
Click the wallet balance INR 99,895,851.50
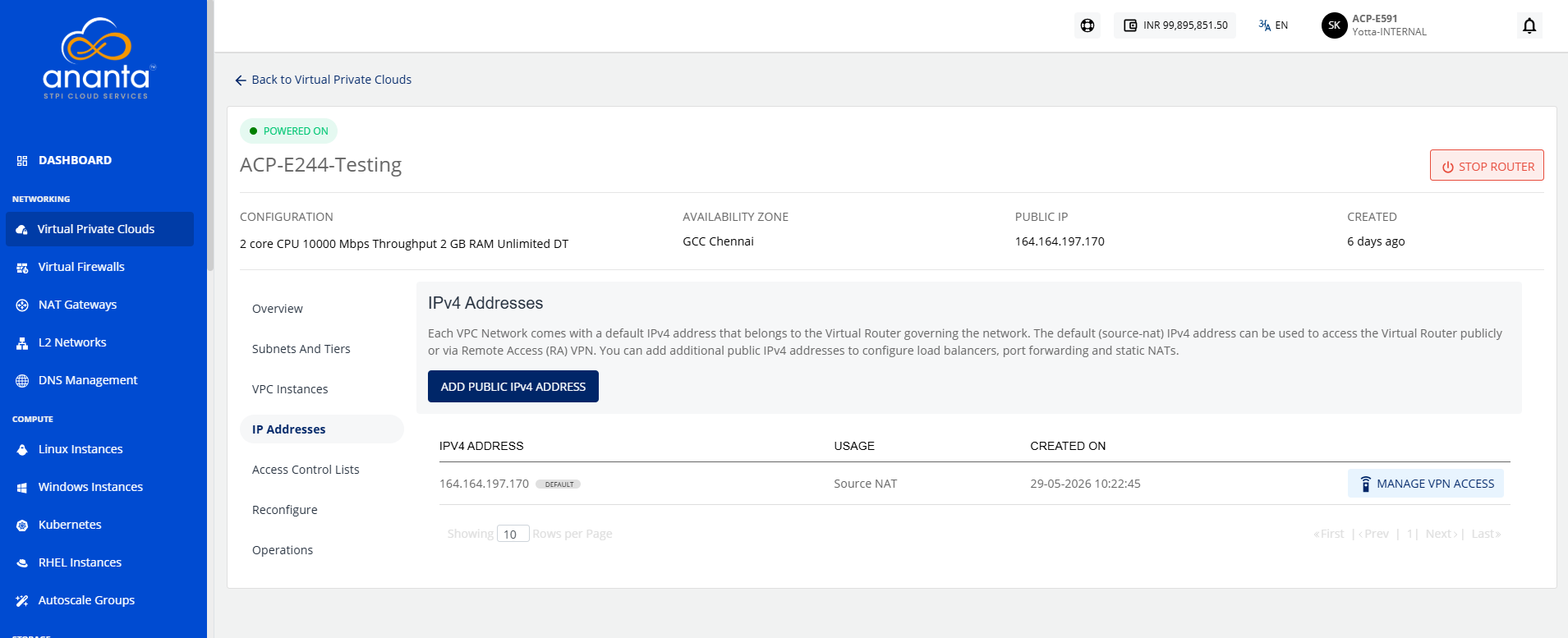click(1175, 25)
